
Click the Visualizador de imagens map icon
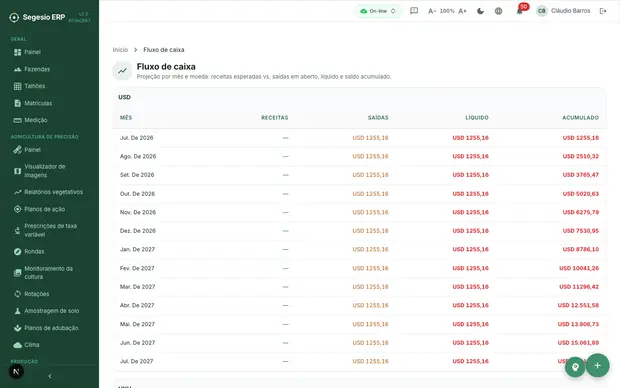[17, 171]
